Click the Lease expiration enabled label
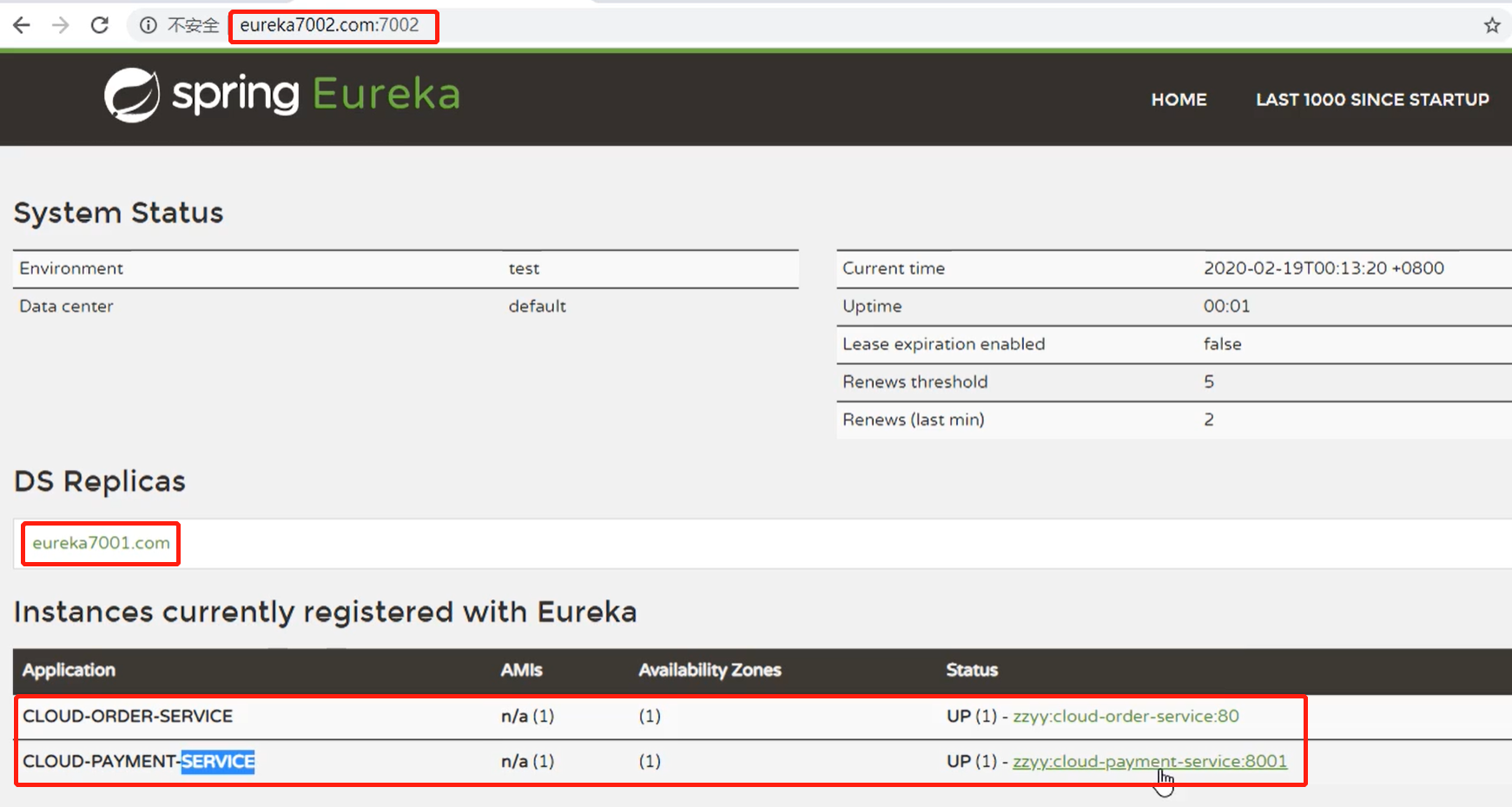Image resolution: width=1512 pixels, height=807 pixels. (x=944, y=344)
